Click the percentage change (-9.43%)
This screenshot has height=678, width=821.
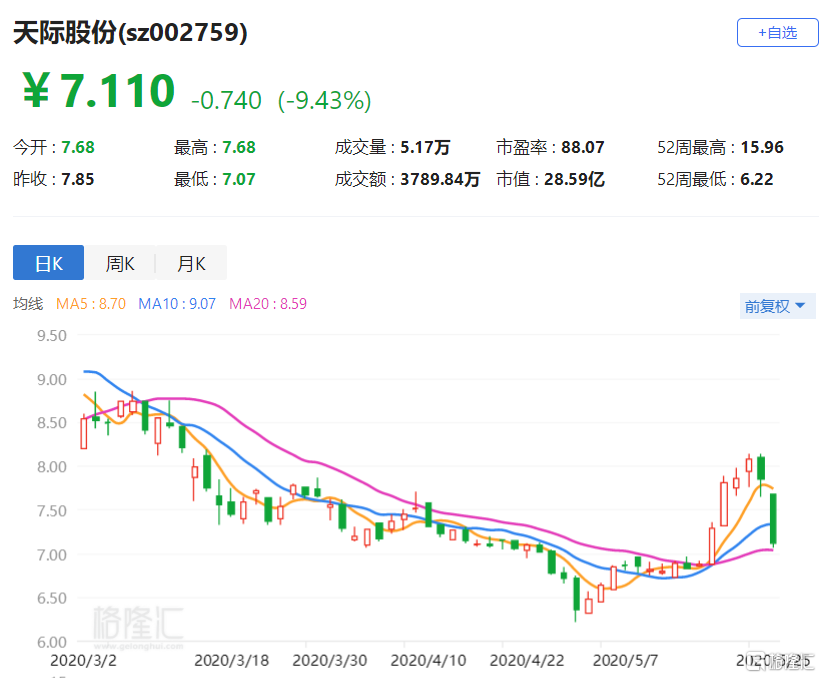pos(325,100)
